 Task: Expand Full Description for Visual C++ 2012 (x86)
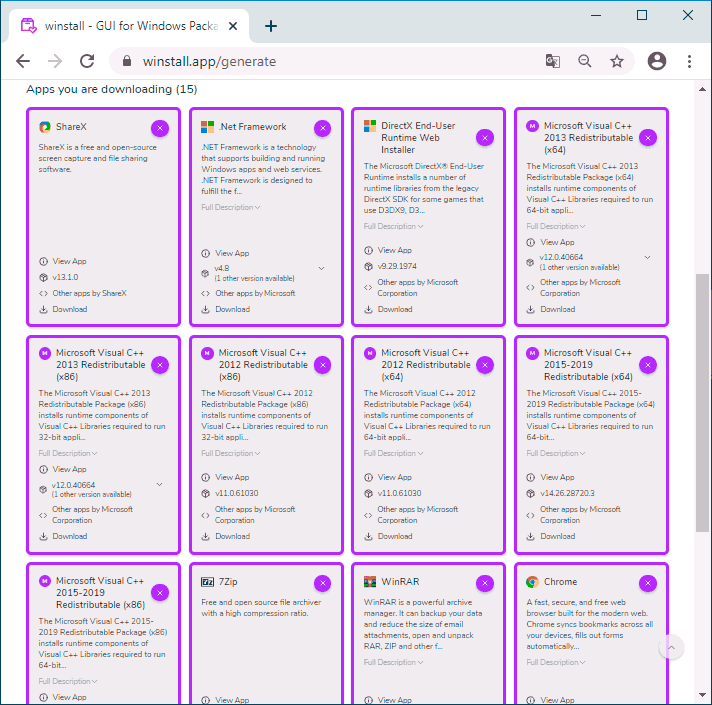pos(231,453)
